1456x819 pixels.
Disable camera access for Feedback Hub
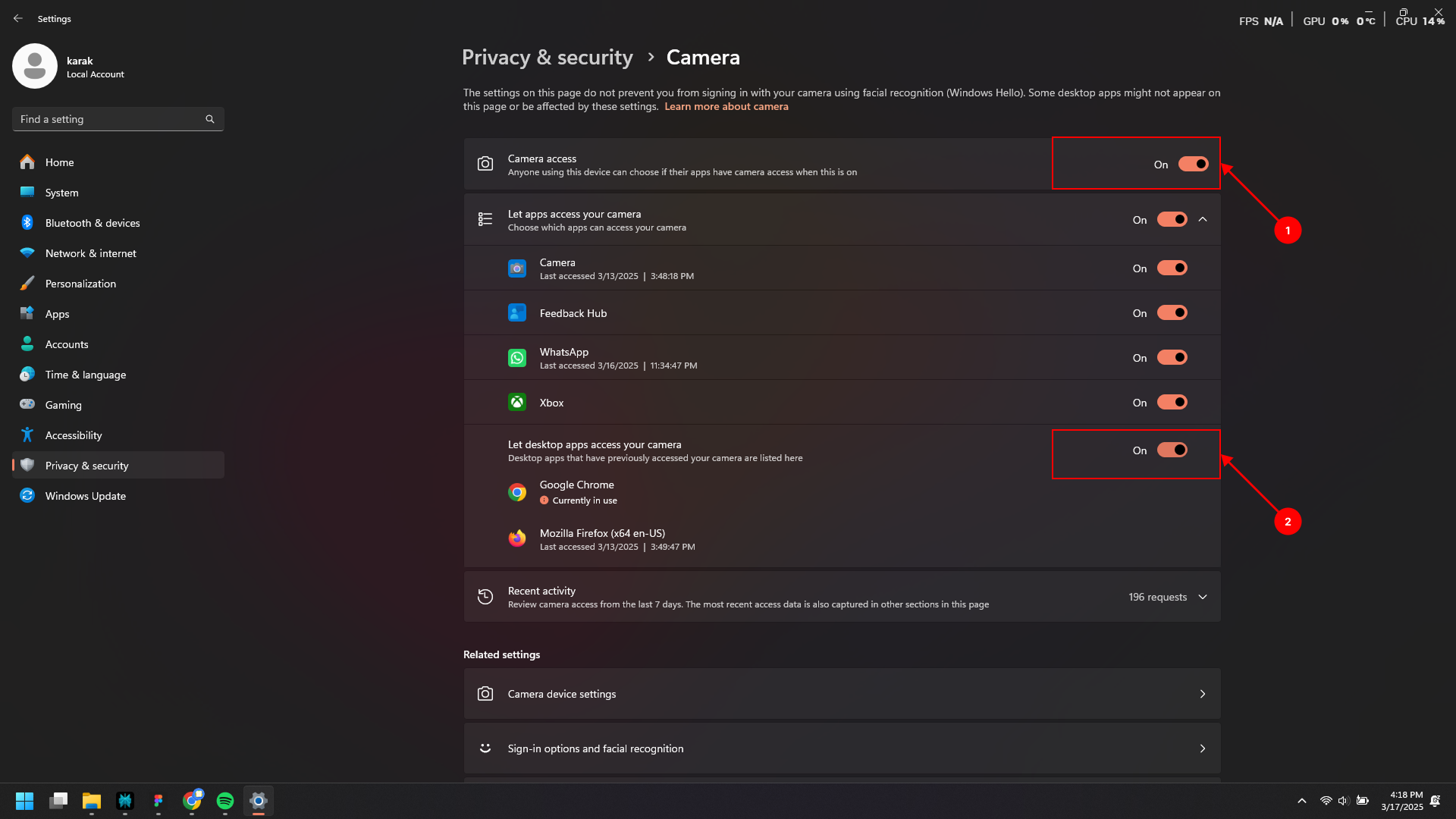(1172, 312)
